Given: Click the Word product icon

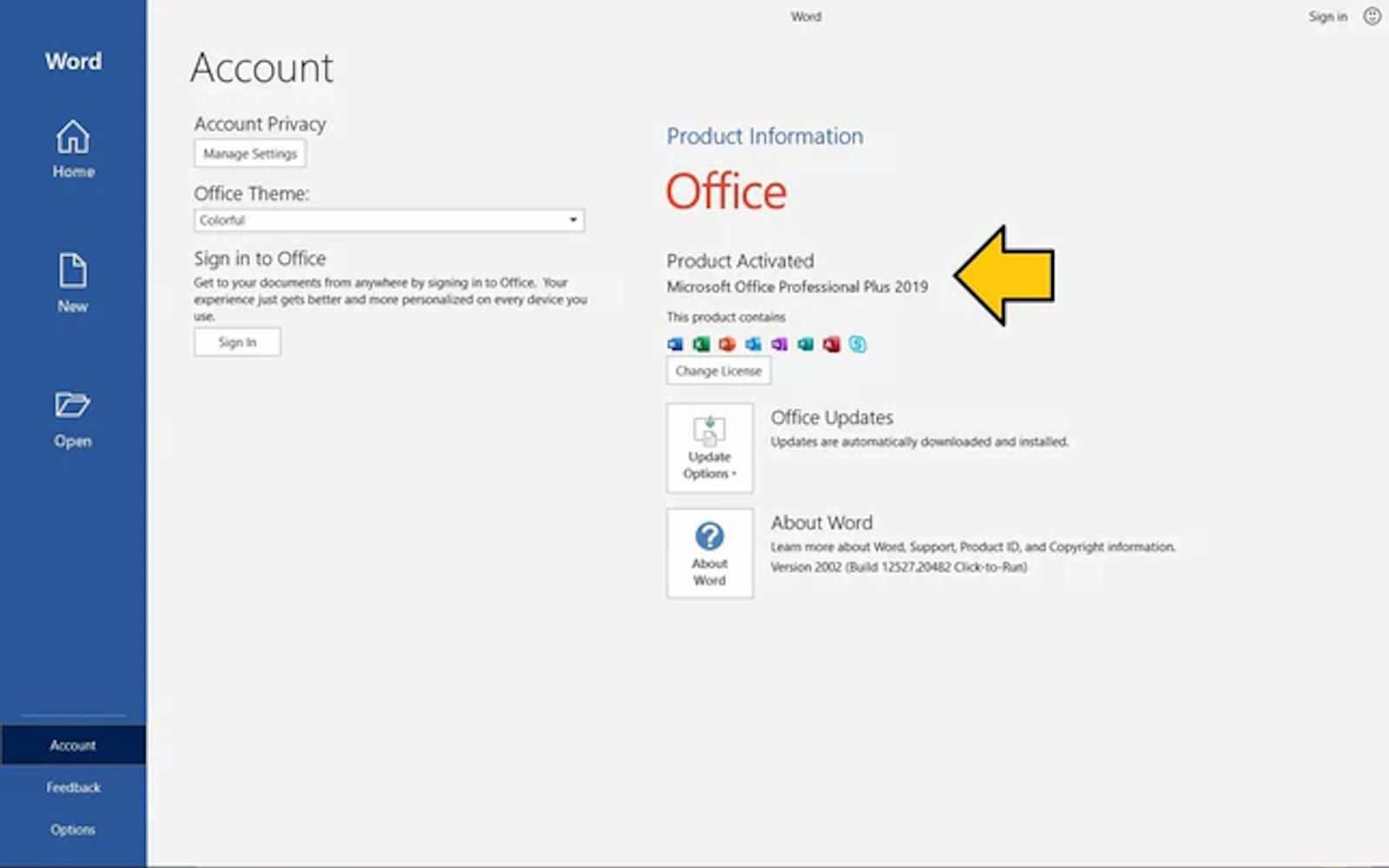Looking at the screenshot, I should click(x=675, y=344).
